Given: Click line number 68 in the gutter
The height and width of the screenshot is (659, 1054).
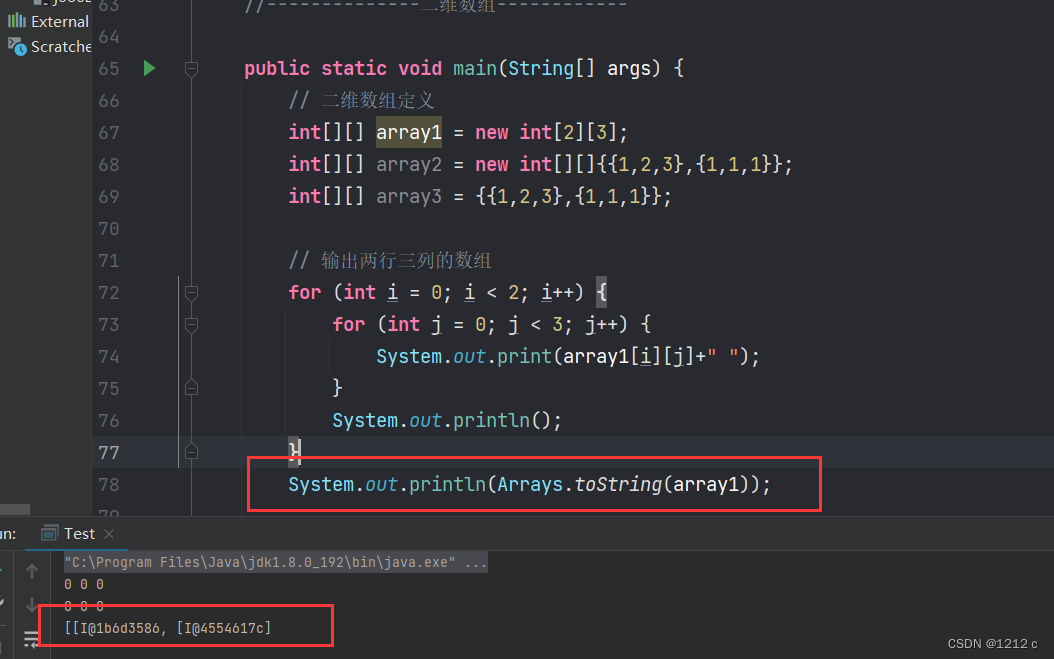Looking at the screenshot, I should 109,165.
